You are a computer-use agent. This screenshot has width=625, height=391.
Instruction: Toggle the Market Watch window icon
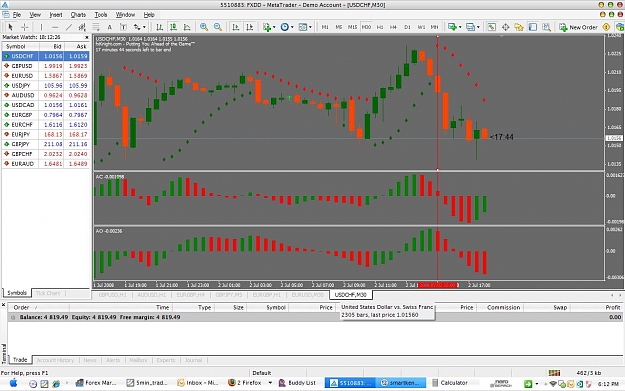(x=491, y=27)
